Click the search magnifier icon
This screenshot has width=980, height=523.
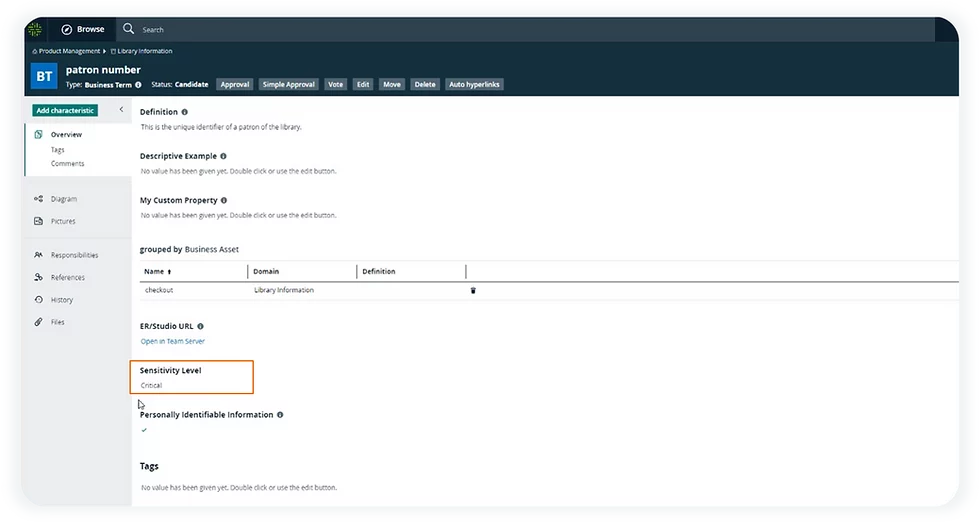coord(128,29)
